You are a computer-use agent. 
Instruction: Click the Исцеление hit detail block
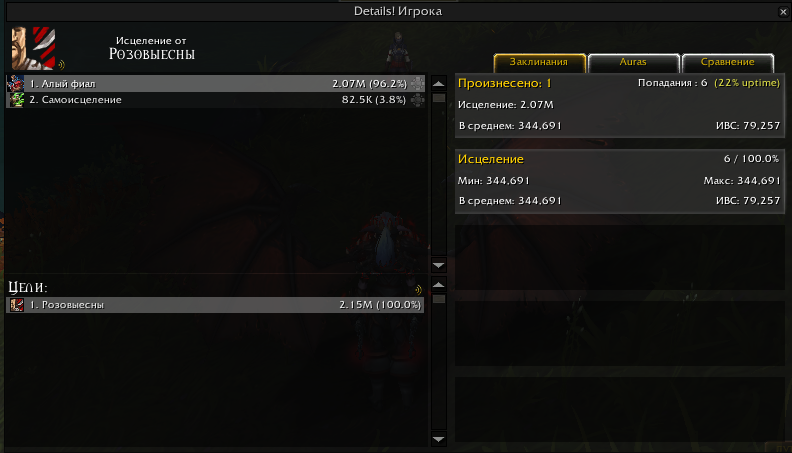(620, 181)
